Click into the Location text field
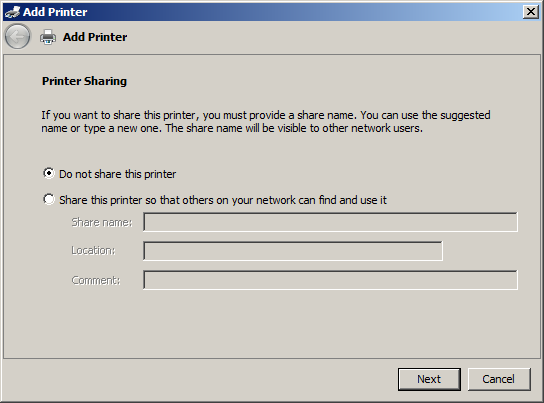544x403 pixels. [293, 251]
